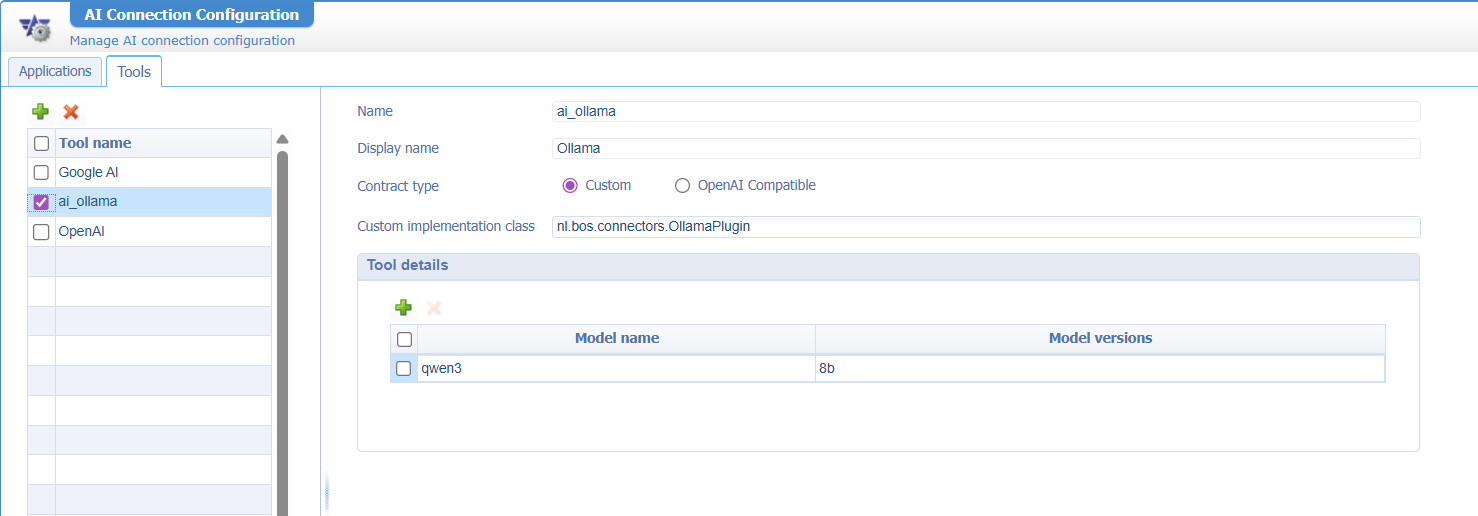Click the Display name field with Ollama
The image size is (1478, 516).
click(986, 148)
